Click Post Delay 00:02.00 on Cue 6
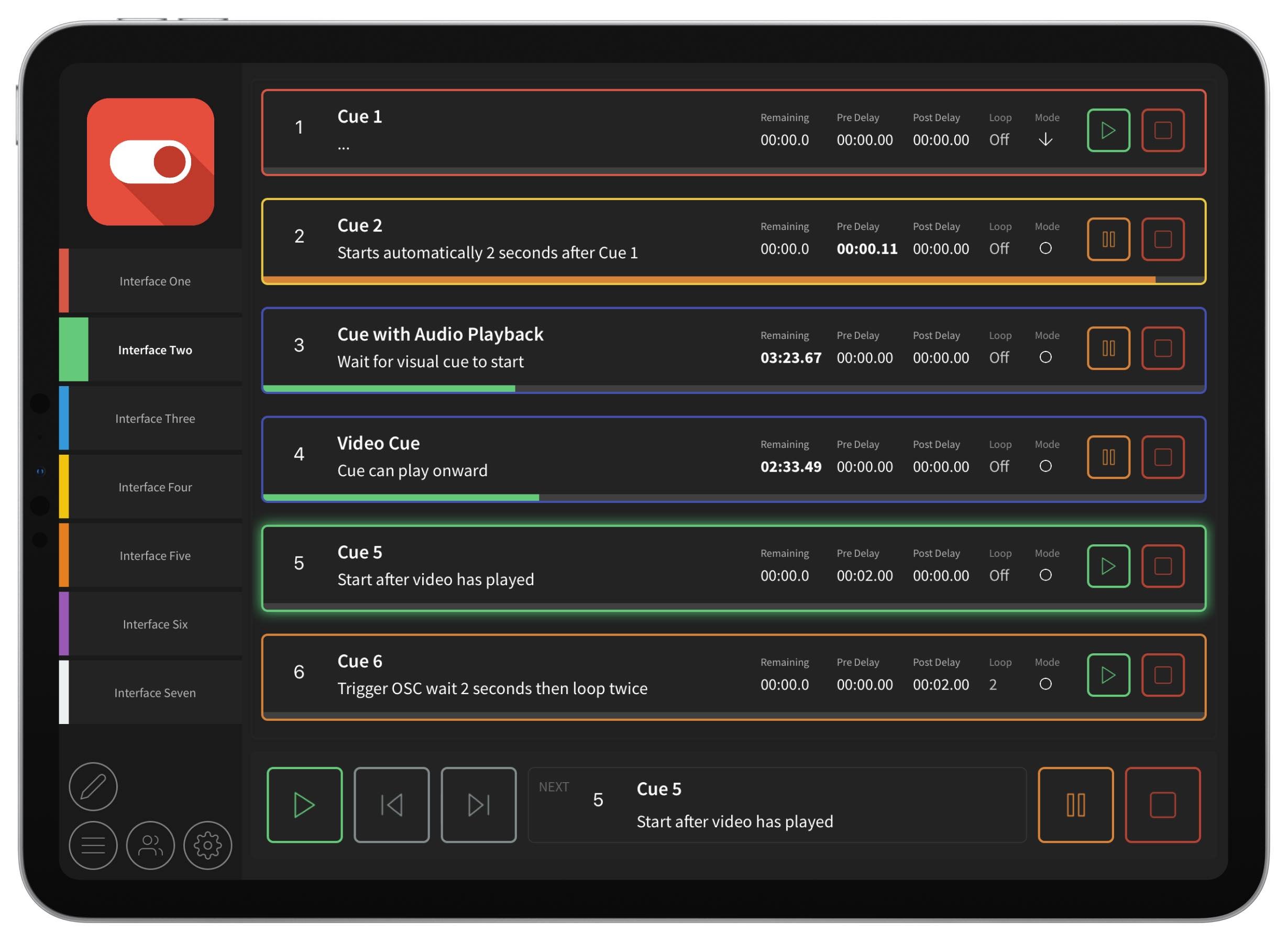This screenshot has height=943, width=1288. pyautogui.click(x=941, y=685)
